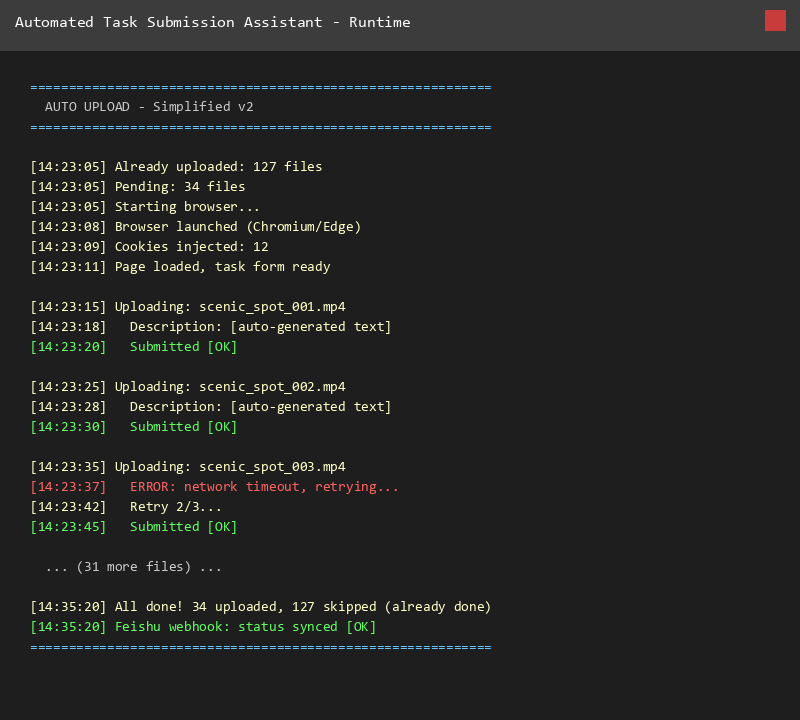This screenshot has height=720, width=800.
Task: Click the 'Cookies injected: 12' line
Action: click(x=149, y=246)
